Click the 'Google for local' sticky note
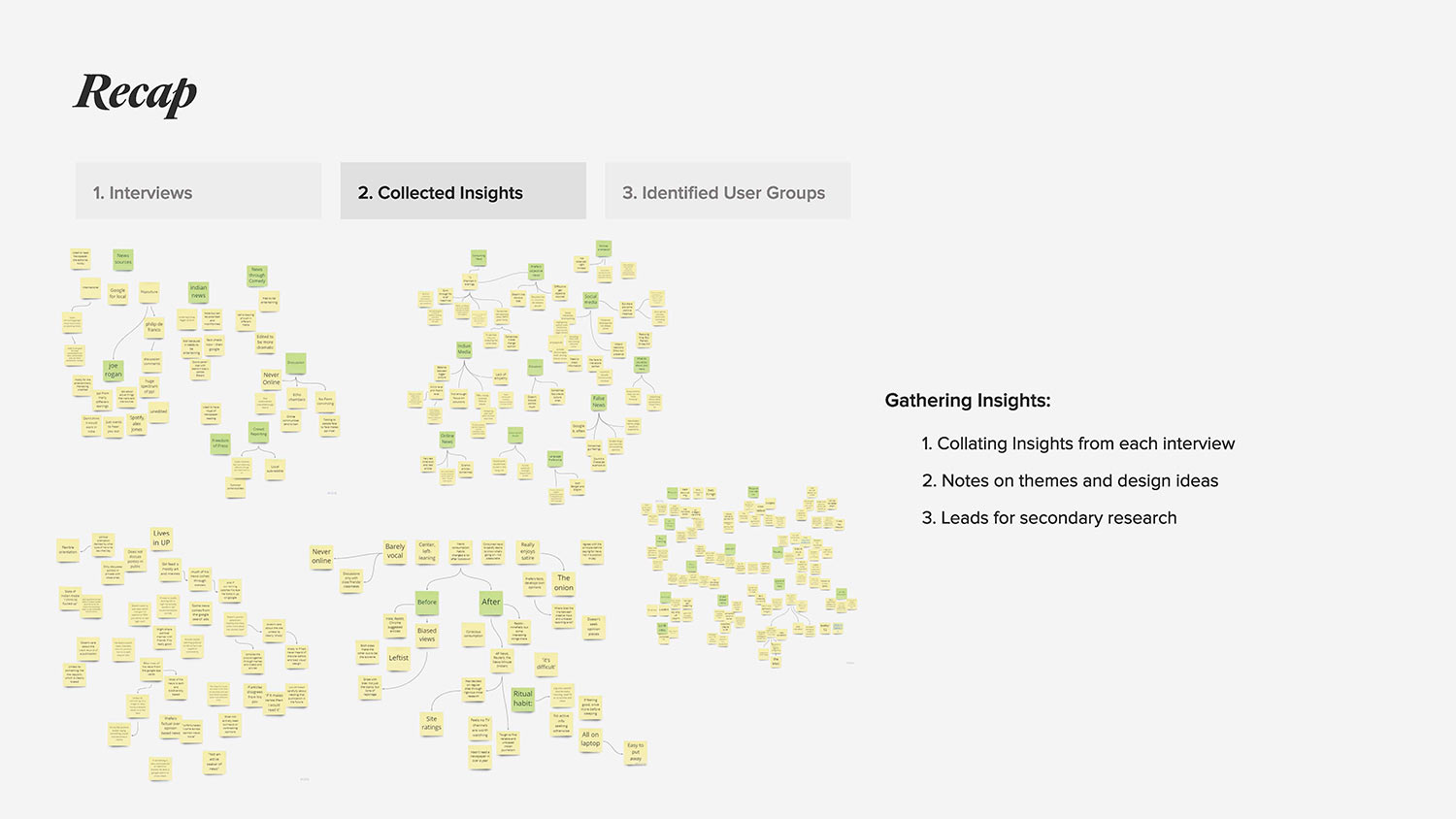1456x819 pixels. tap(117, 293)
